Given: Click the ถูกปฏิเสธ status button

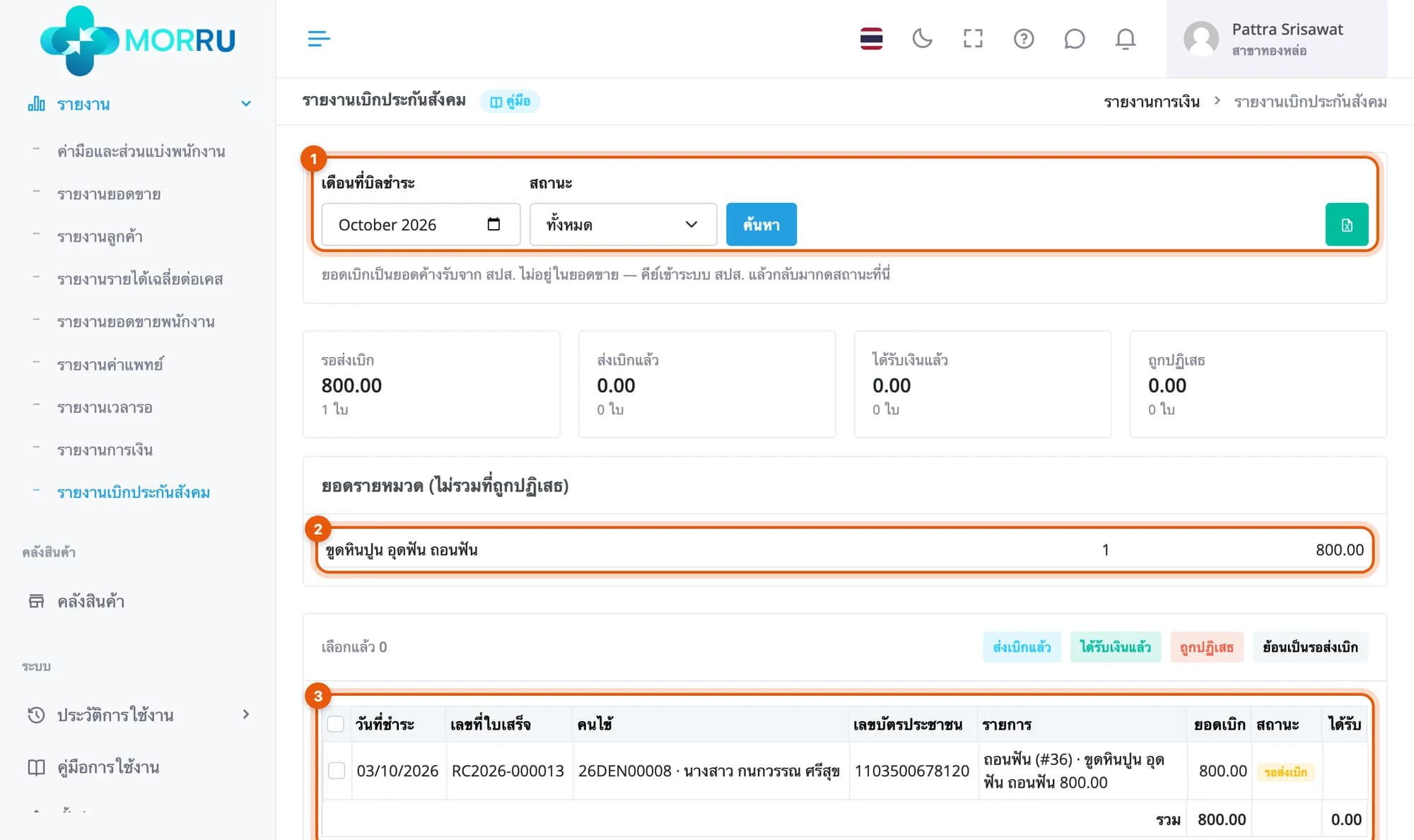Looking at the screenshot, I should tap(1207, 647).
